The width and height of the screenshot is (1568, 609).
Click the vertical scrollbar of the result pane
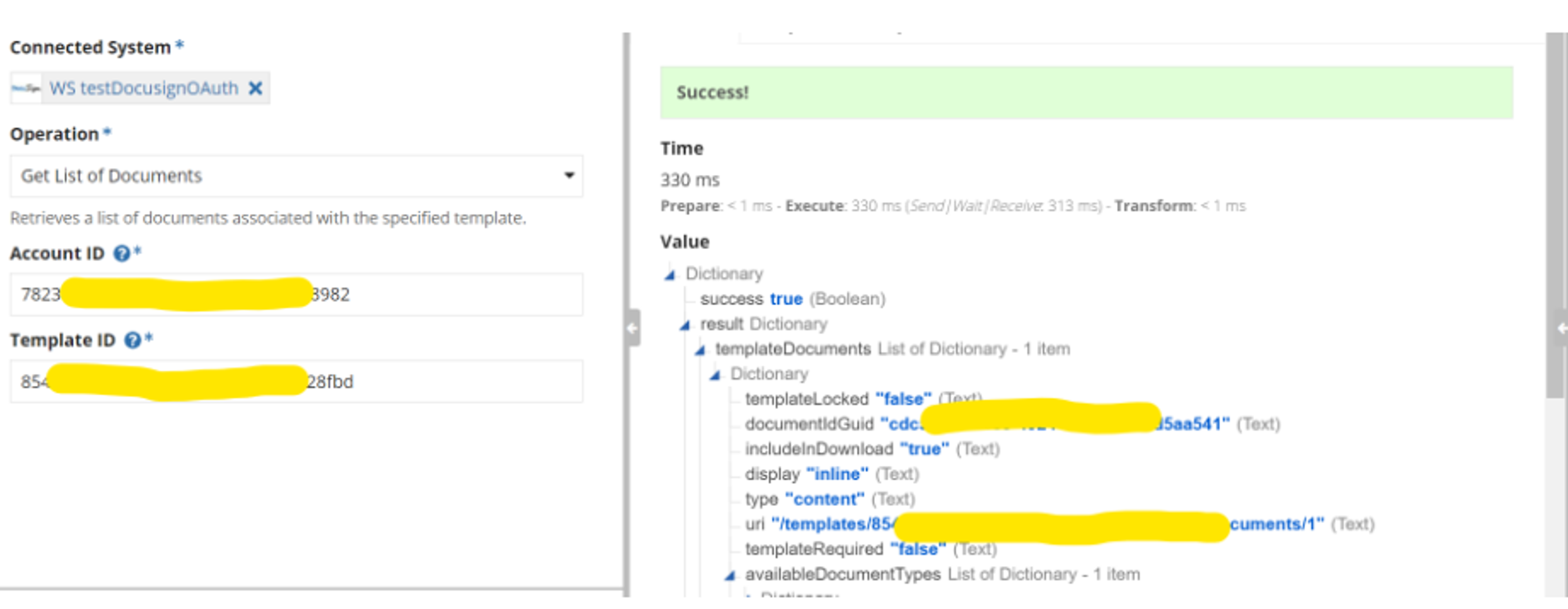coord(1556,216)
